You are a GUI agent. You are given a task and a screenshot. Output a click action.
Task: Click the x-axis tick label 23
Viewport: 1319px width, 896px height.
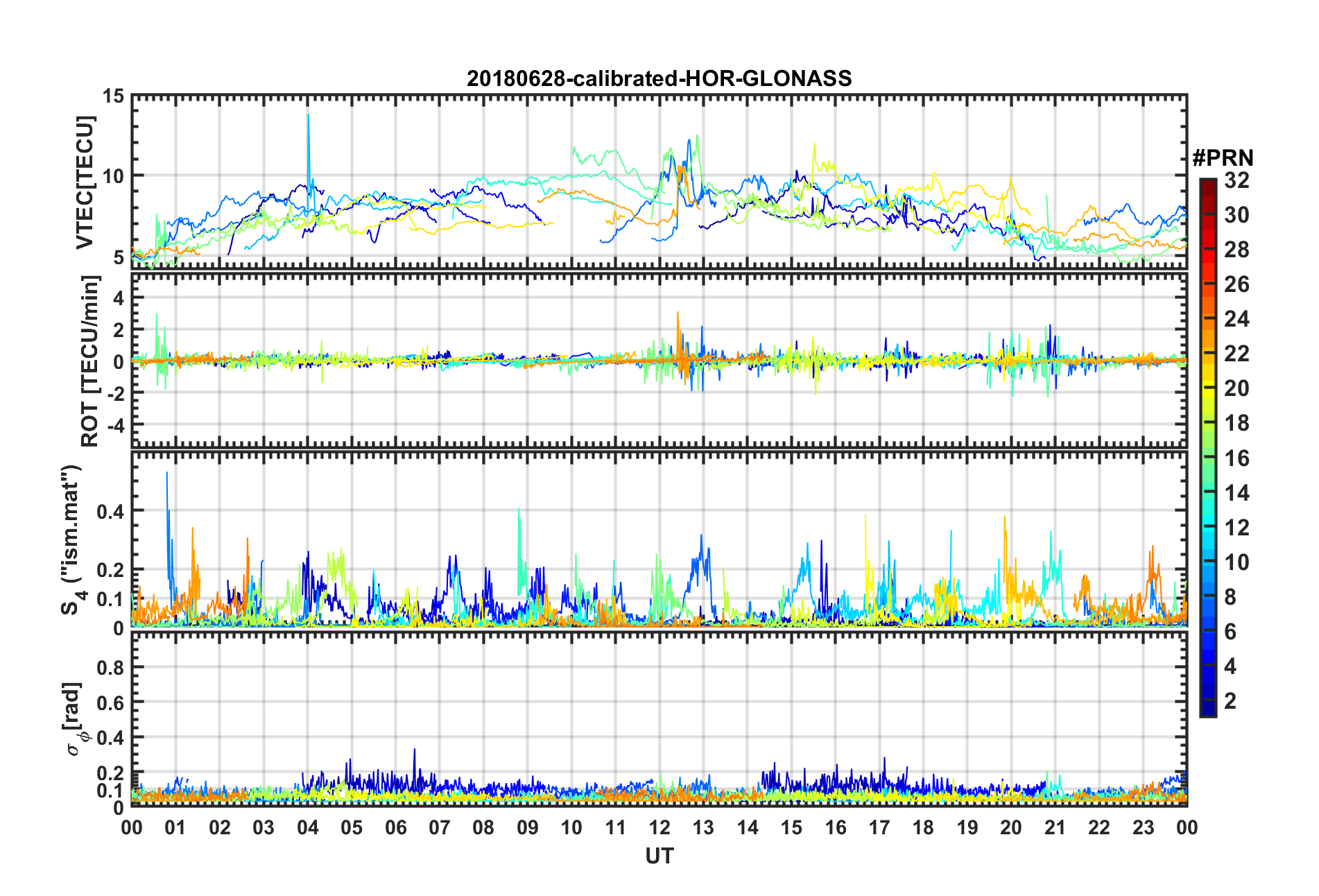pos(1143,827)
